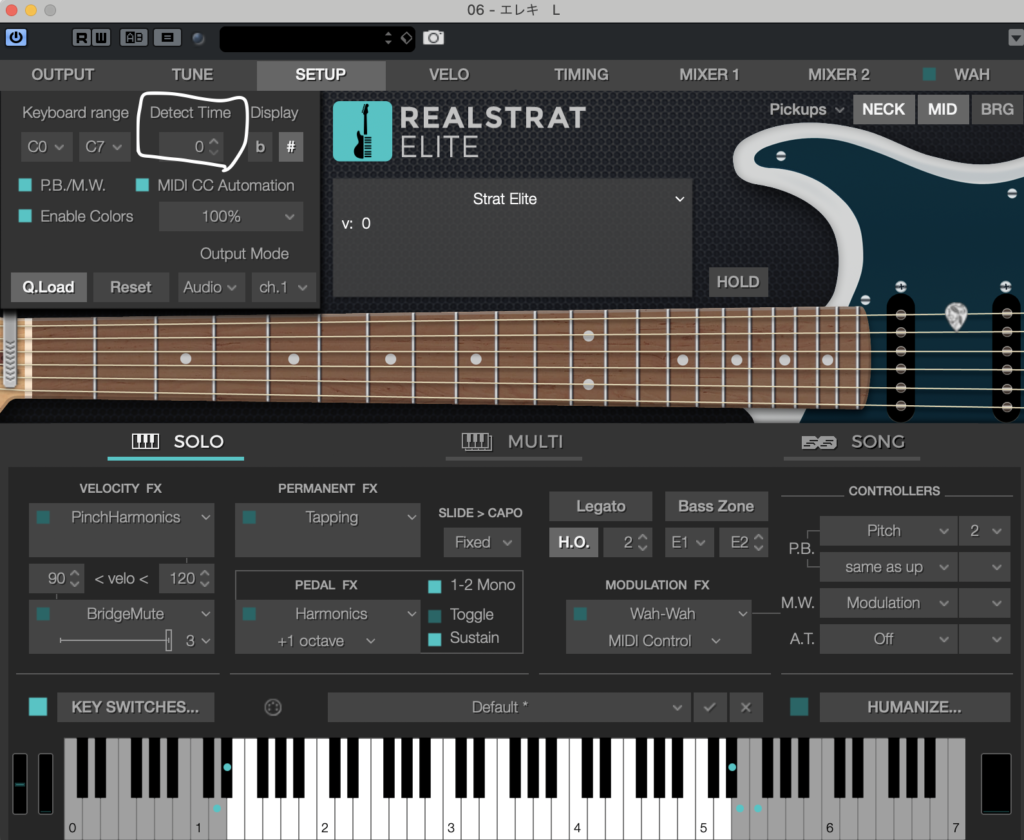Switch to the MULTI mode tab
The height and width of the screenshot is (840, 1024).
click(513, 441)
